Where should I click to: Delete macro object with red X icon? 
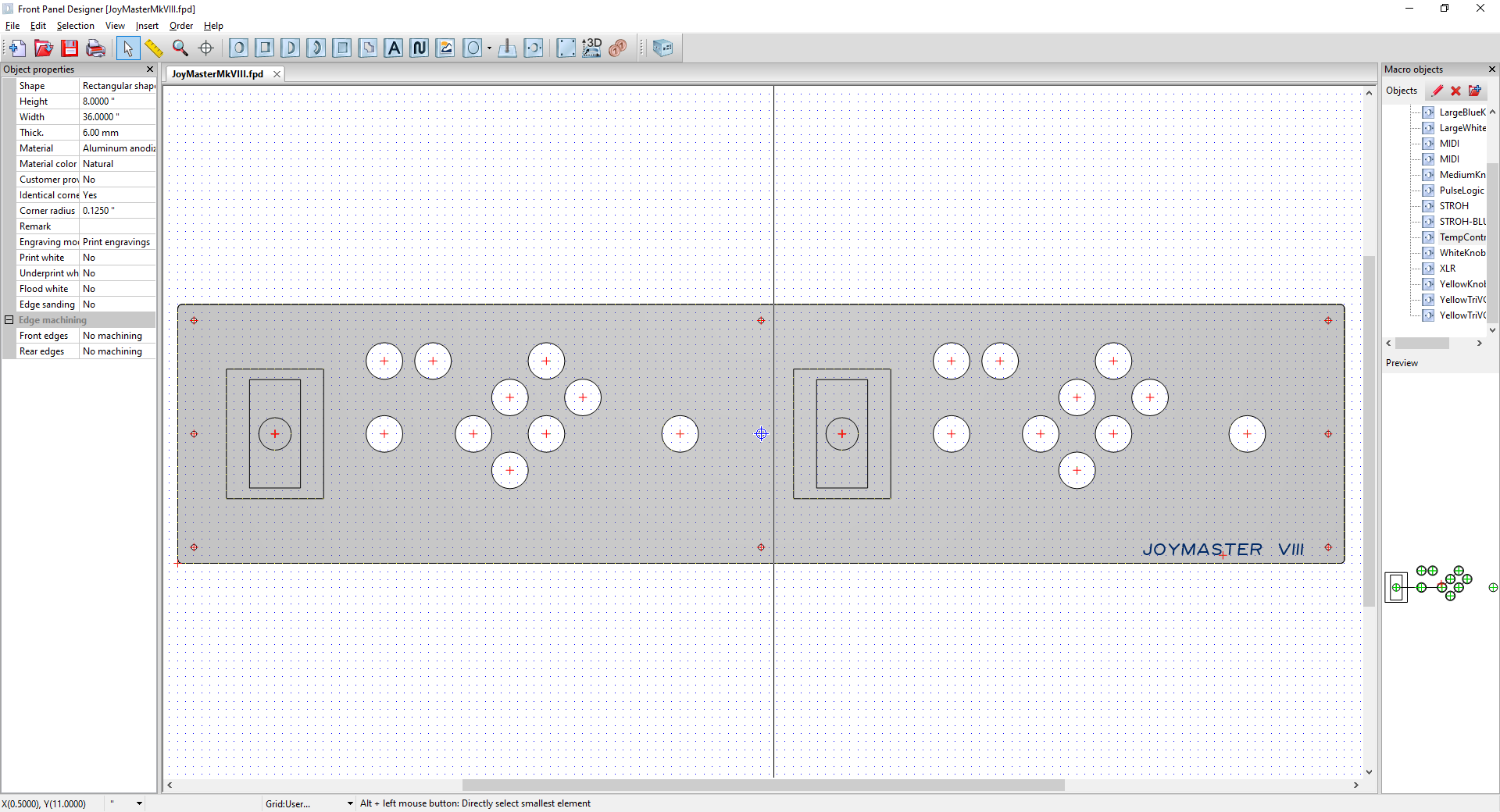point(1455,91)
